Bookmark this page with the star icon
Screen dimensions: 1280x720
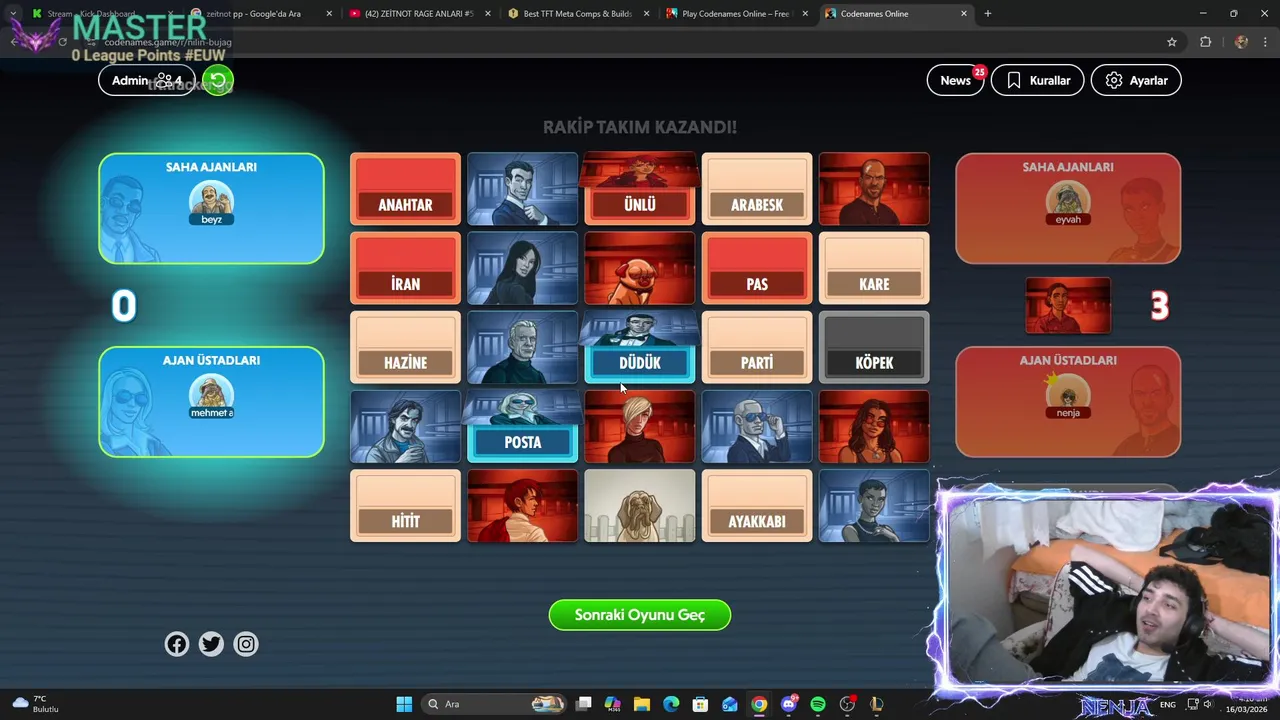[x=1172, y=42]
